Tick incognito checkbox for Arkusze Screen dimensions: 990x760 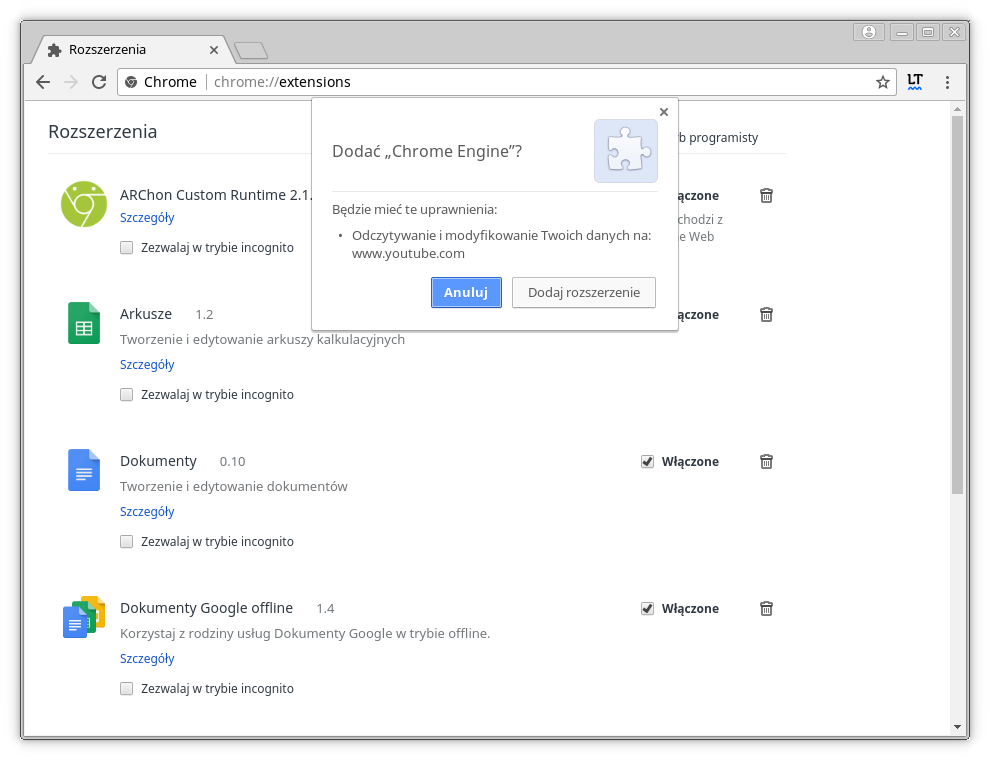point(127,395)
